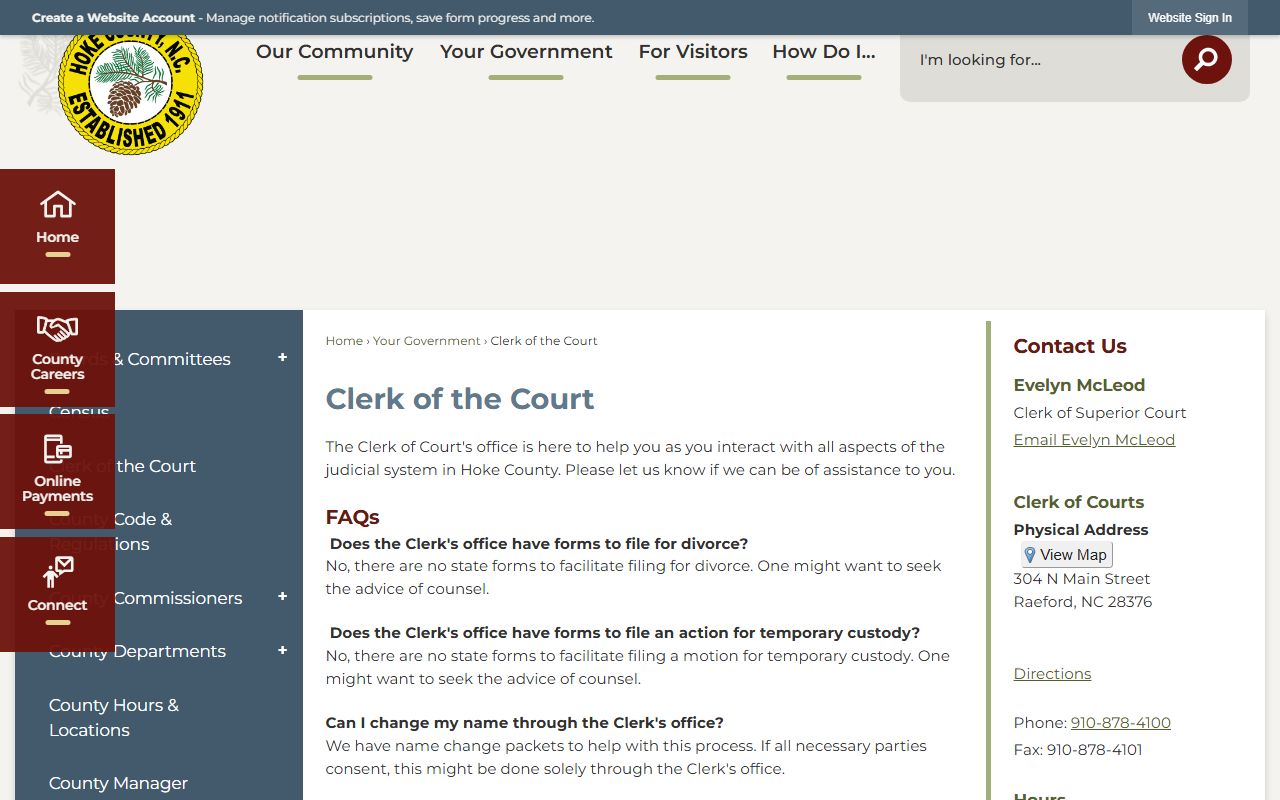Click the Evelyn McLeod name text
This screenshot has height=800, width=1280.
point(1079,385)
